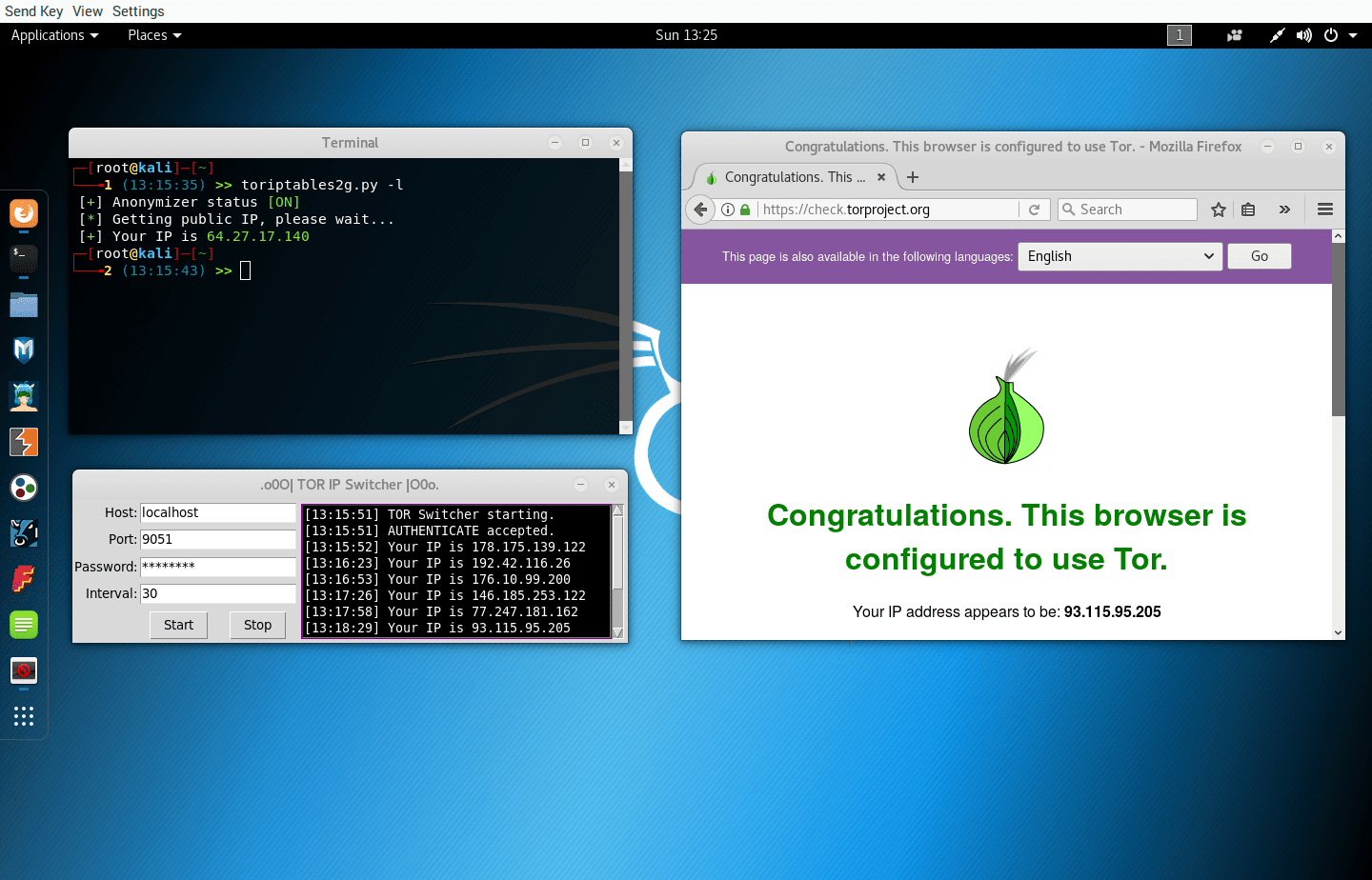Click terminal IP 64.27.17.140
Screen dimensions: 1372x880
pos(258,236)
